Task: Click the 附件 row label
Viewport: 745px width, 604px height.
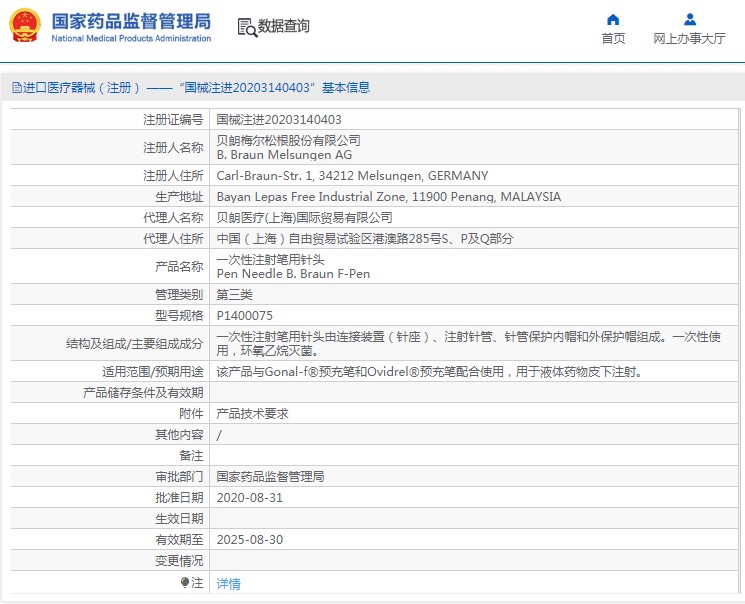Action: (x=191, y=413)
